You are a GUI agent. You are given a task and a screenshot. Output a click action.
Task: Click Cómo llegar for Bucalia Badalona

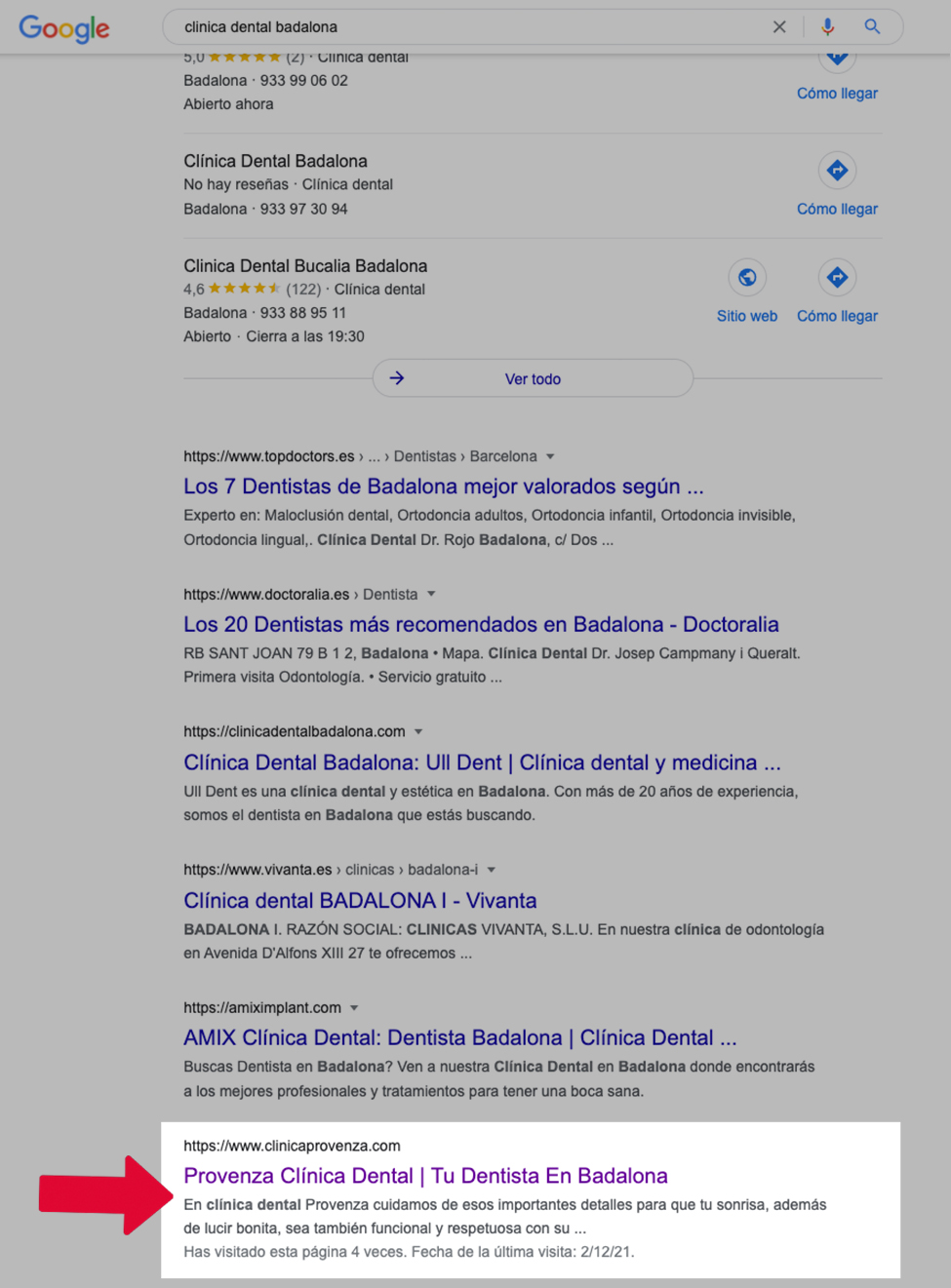(837, 316)
